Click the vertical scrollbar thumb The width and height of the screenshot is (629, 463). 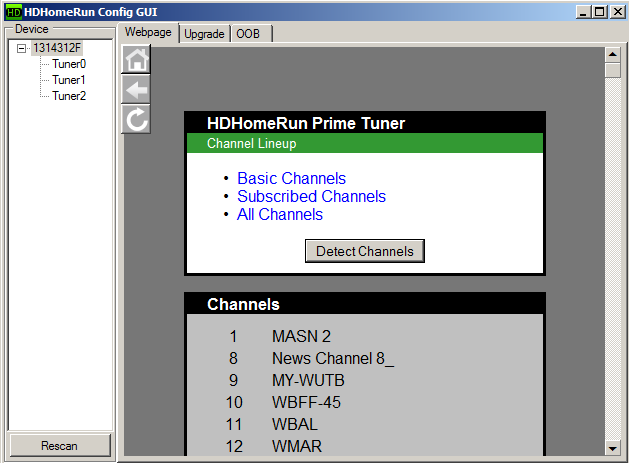[613, 70]
